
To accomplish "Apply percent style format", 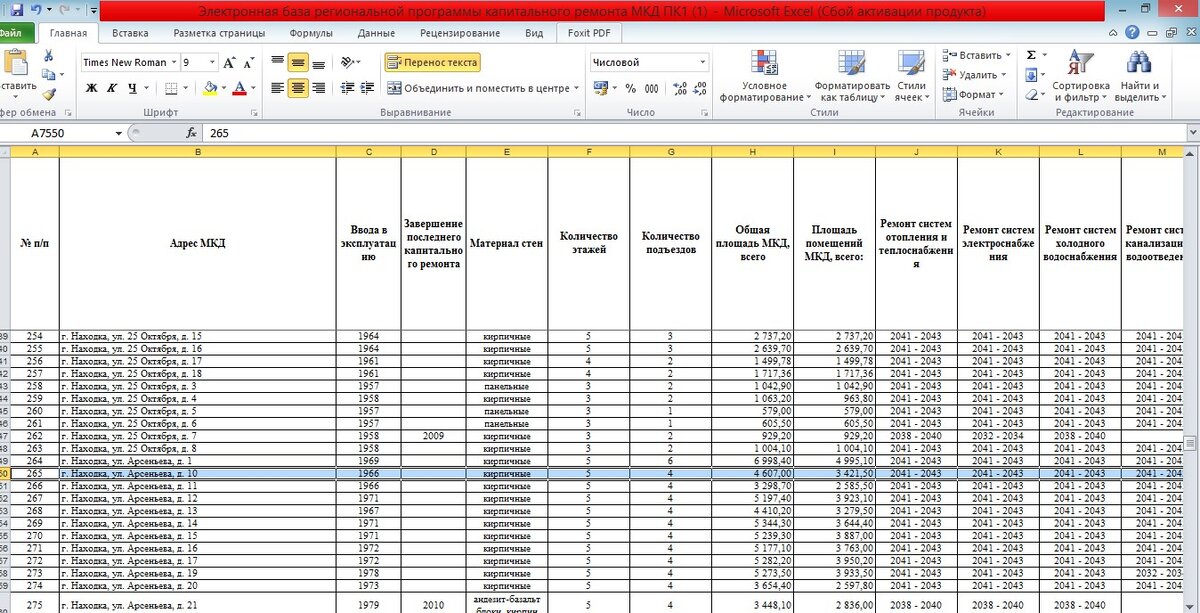I will pyautogui.click(x=630, y=88).
